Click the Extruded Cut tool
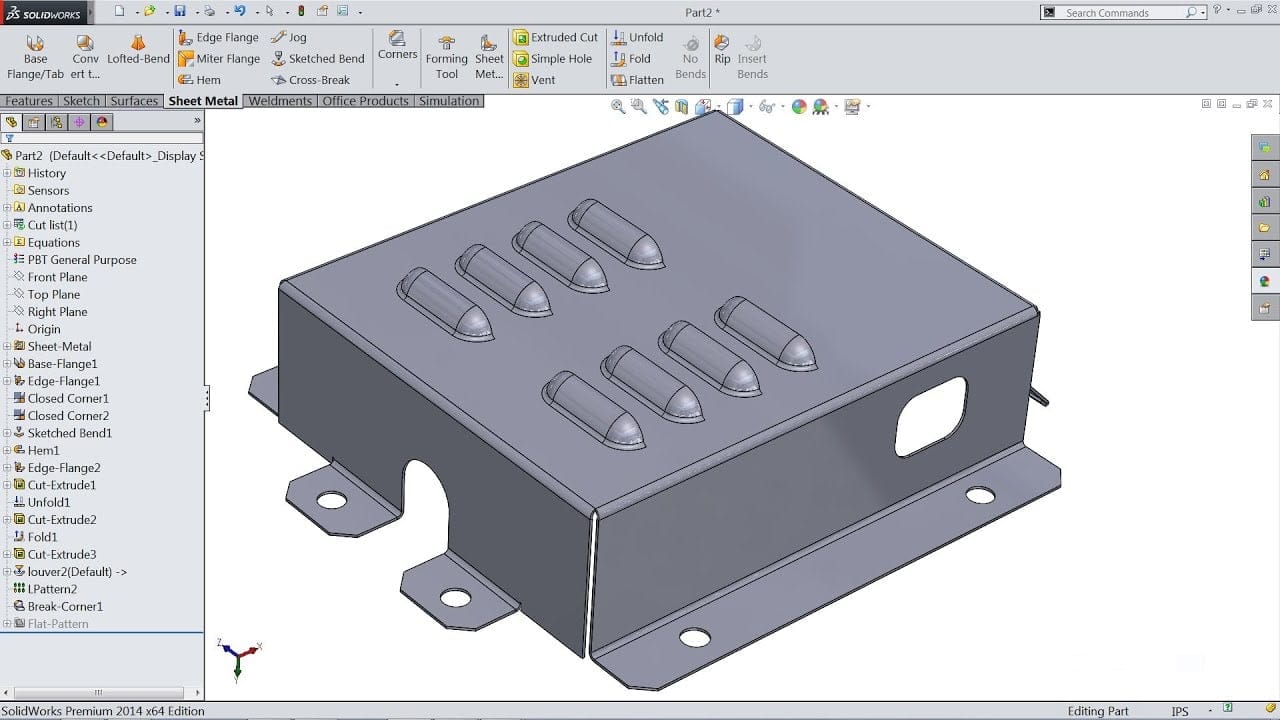1280x720 pixels. 555,37
